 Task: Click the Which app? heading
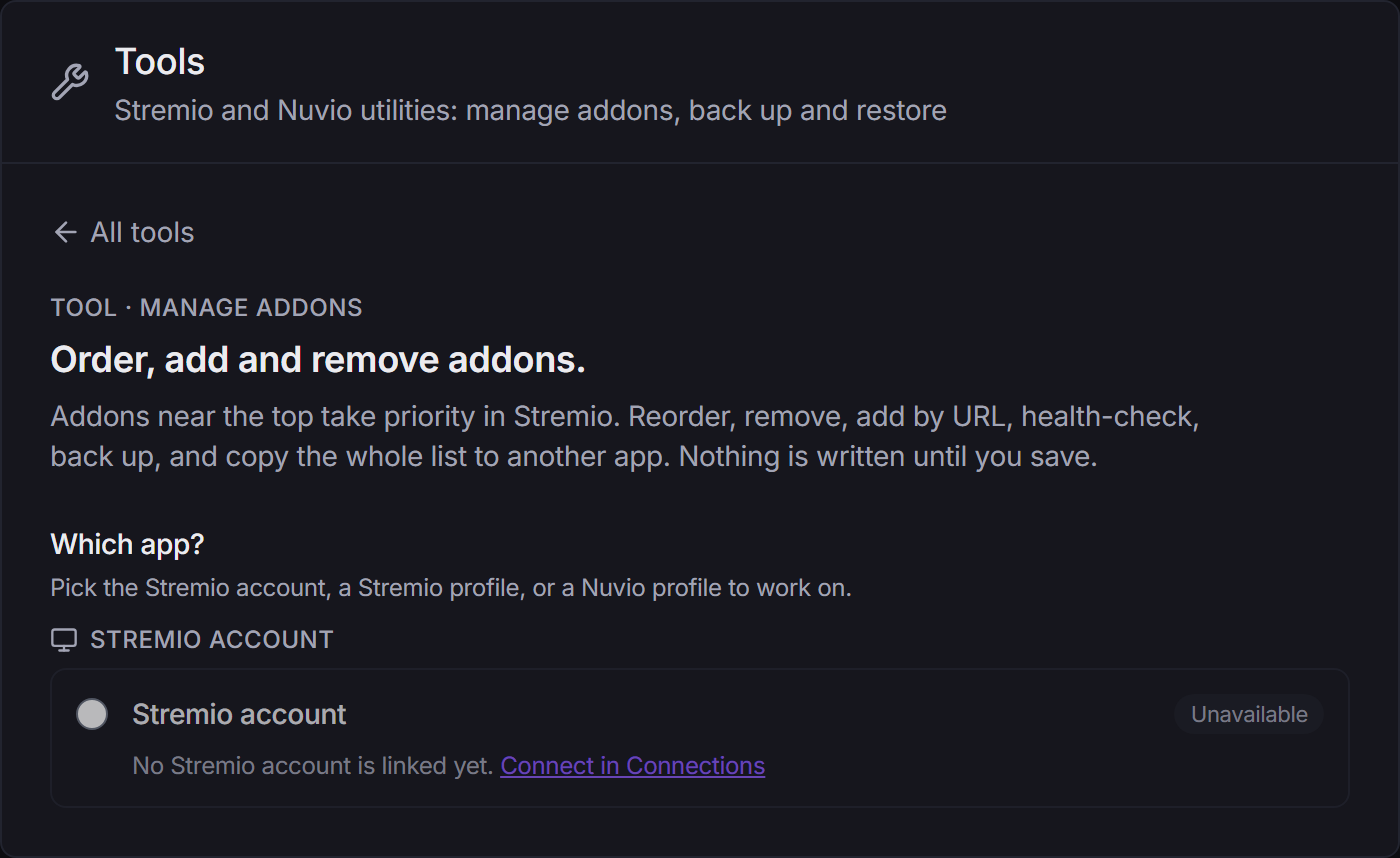pyautogui.click(x=127, y=544)
